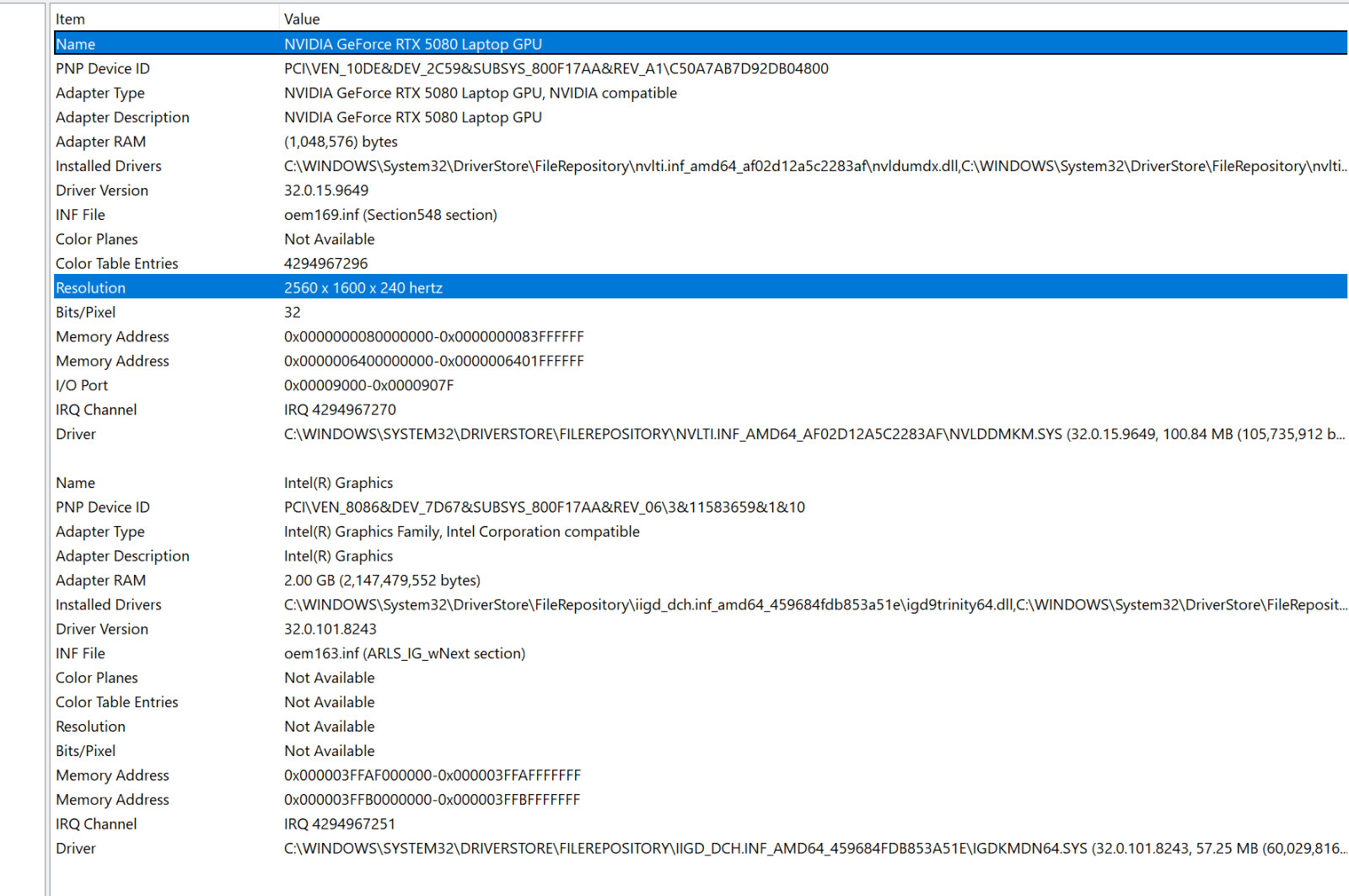Select the Installed Drivers row listing igd9trinity64.dll

[701, 604]
